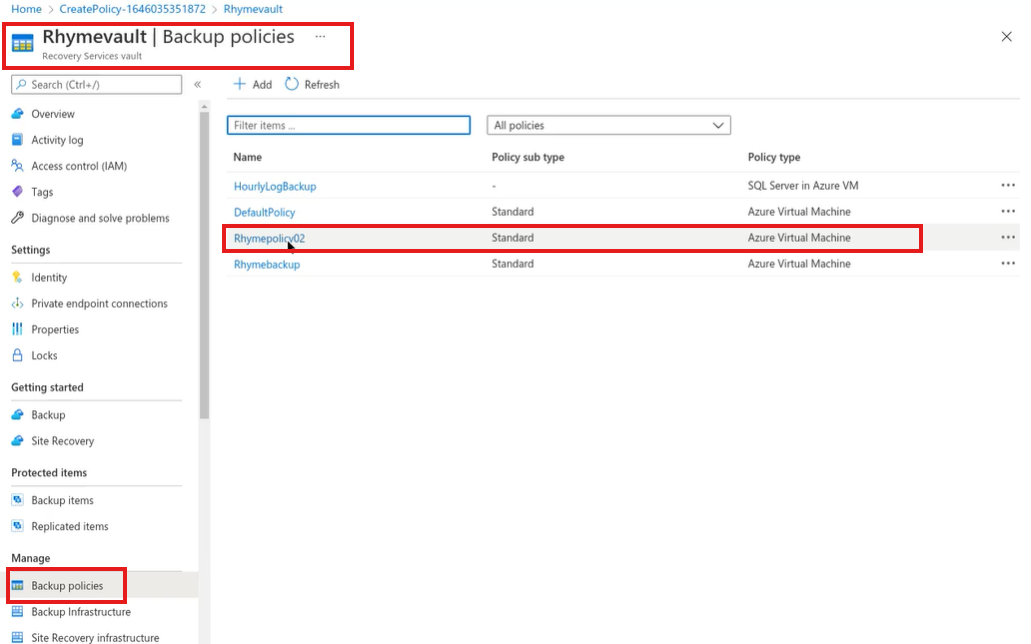Click the Backup items icon
Screen dimensions: 1031x644
pyautogui.click(x=18, y=500)
